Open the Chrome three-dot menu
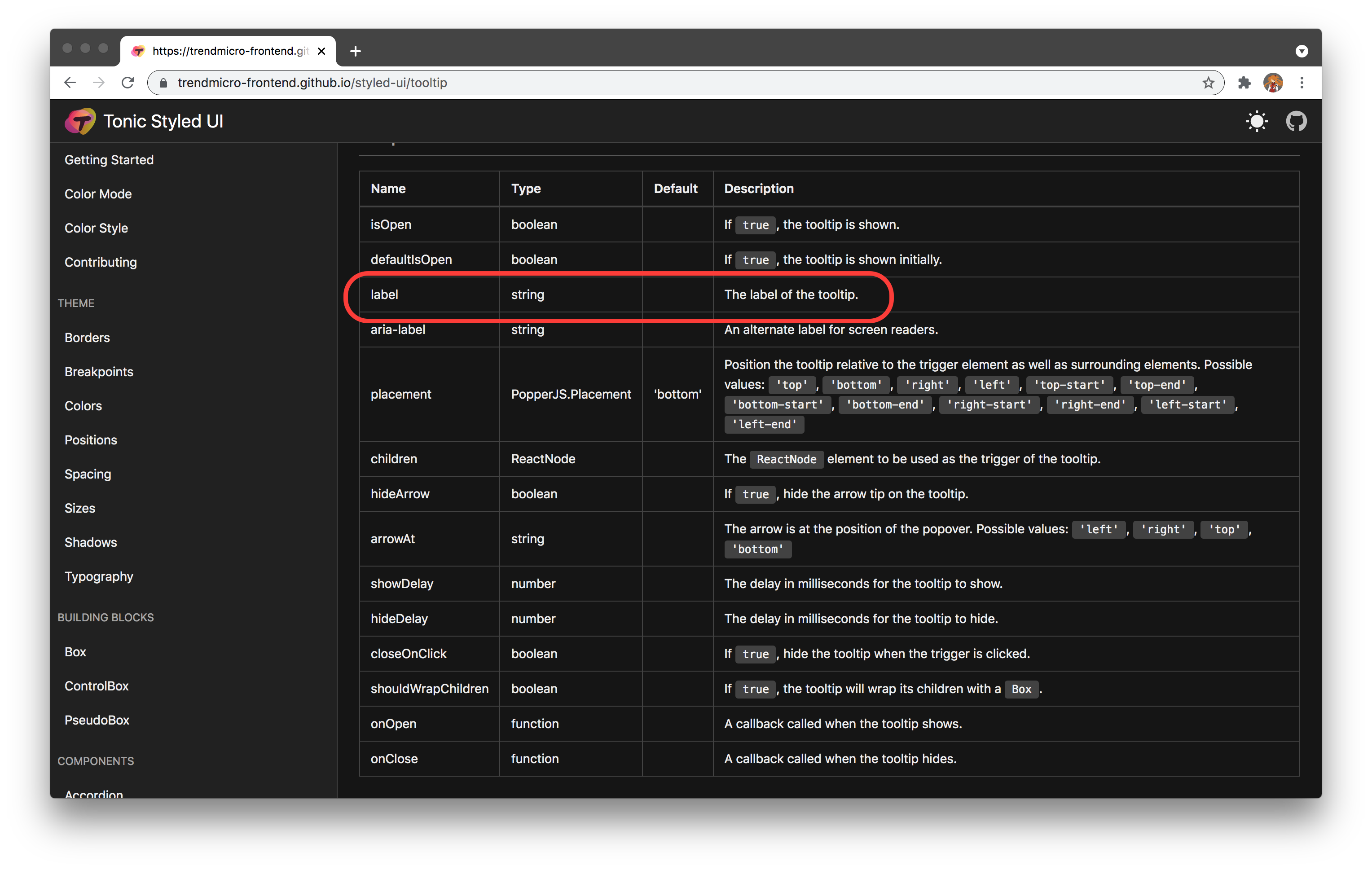Viewport: 1372px width, 870px height. (1302, 82)
